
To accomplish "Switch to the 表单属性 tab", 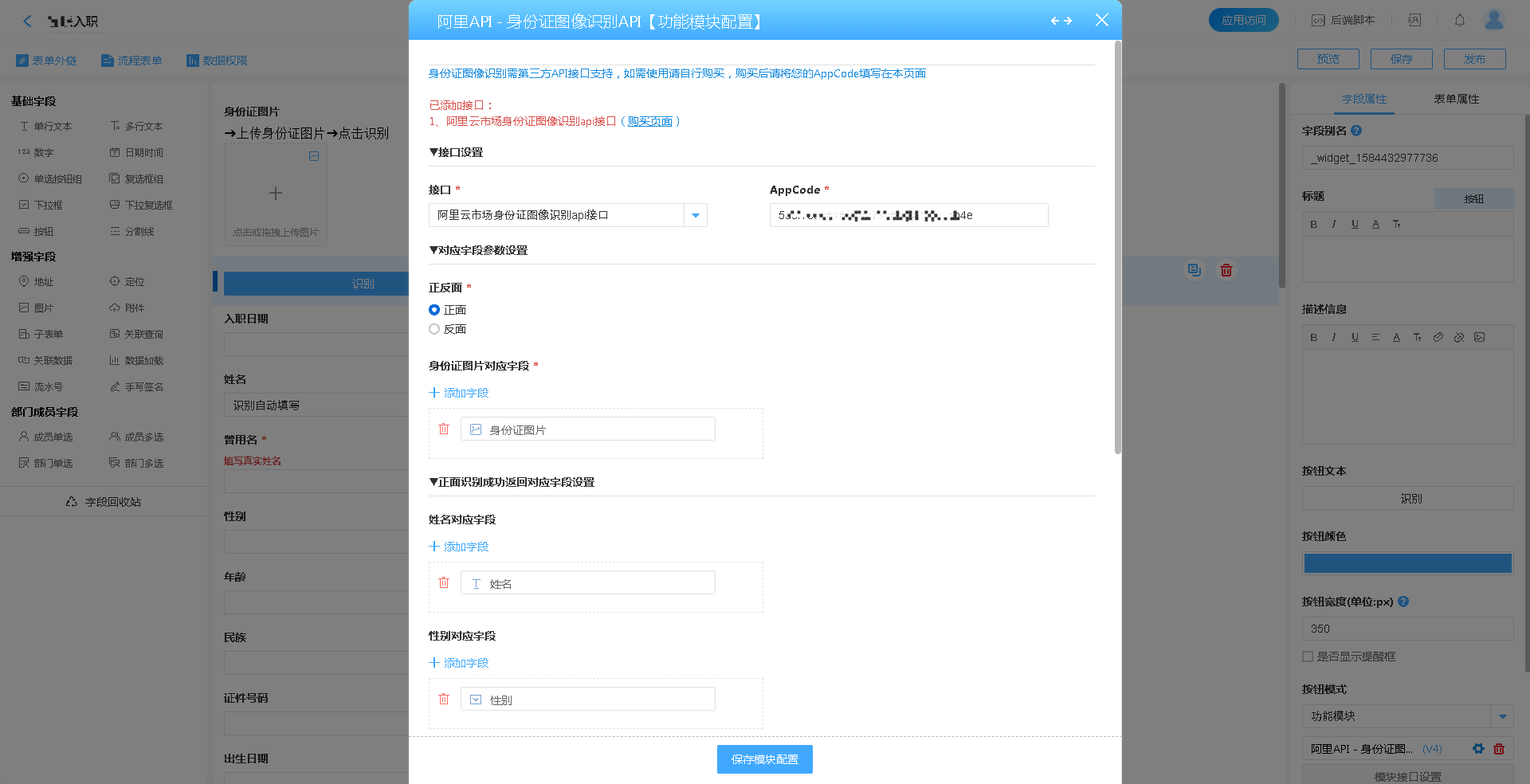I will [1456, 99].
